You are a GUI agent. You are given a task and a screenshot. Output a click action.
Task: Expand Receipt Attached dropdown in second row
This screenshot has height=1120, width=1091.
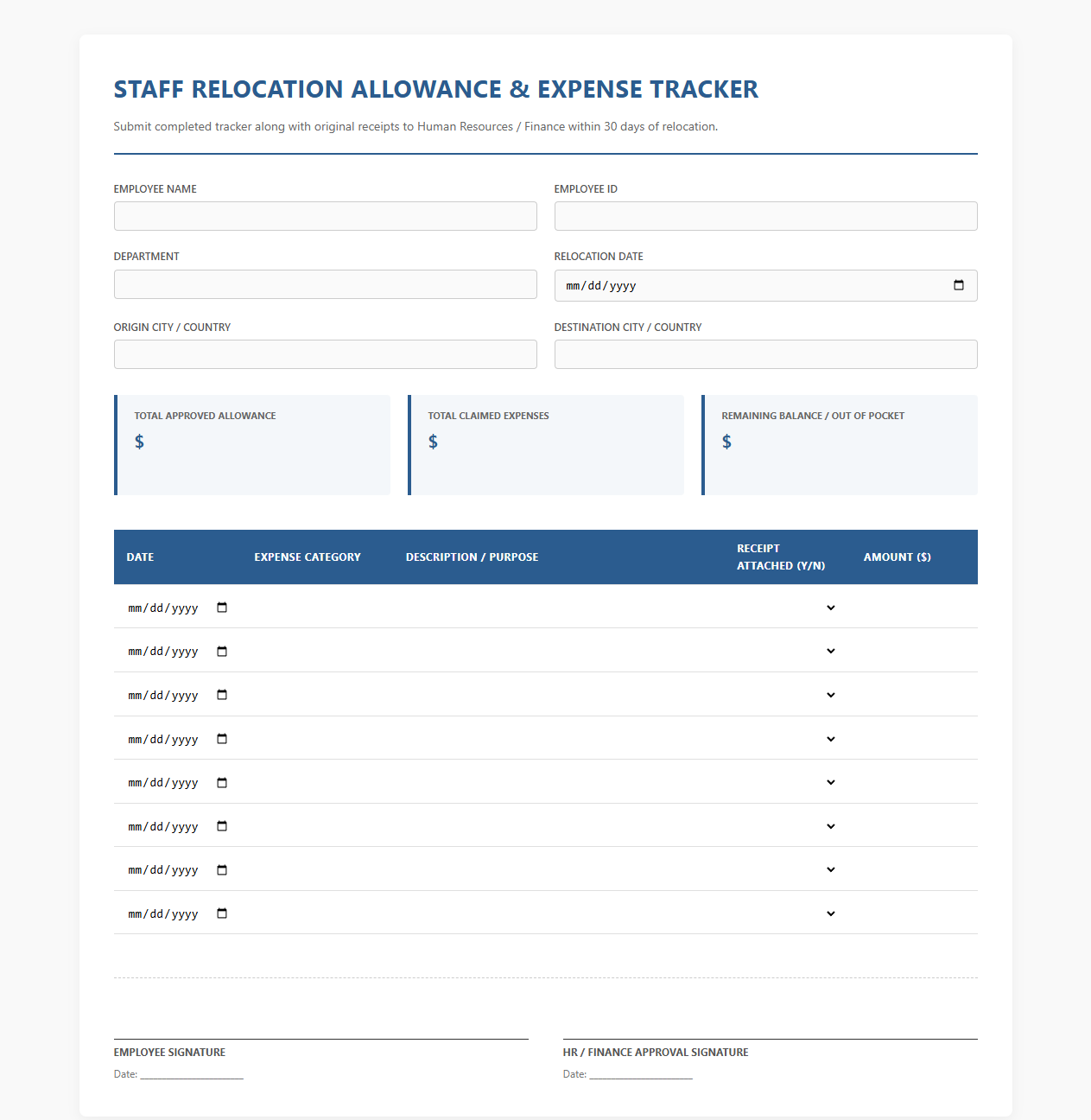tap(787, 651)
